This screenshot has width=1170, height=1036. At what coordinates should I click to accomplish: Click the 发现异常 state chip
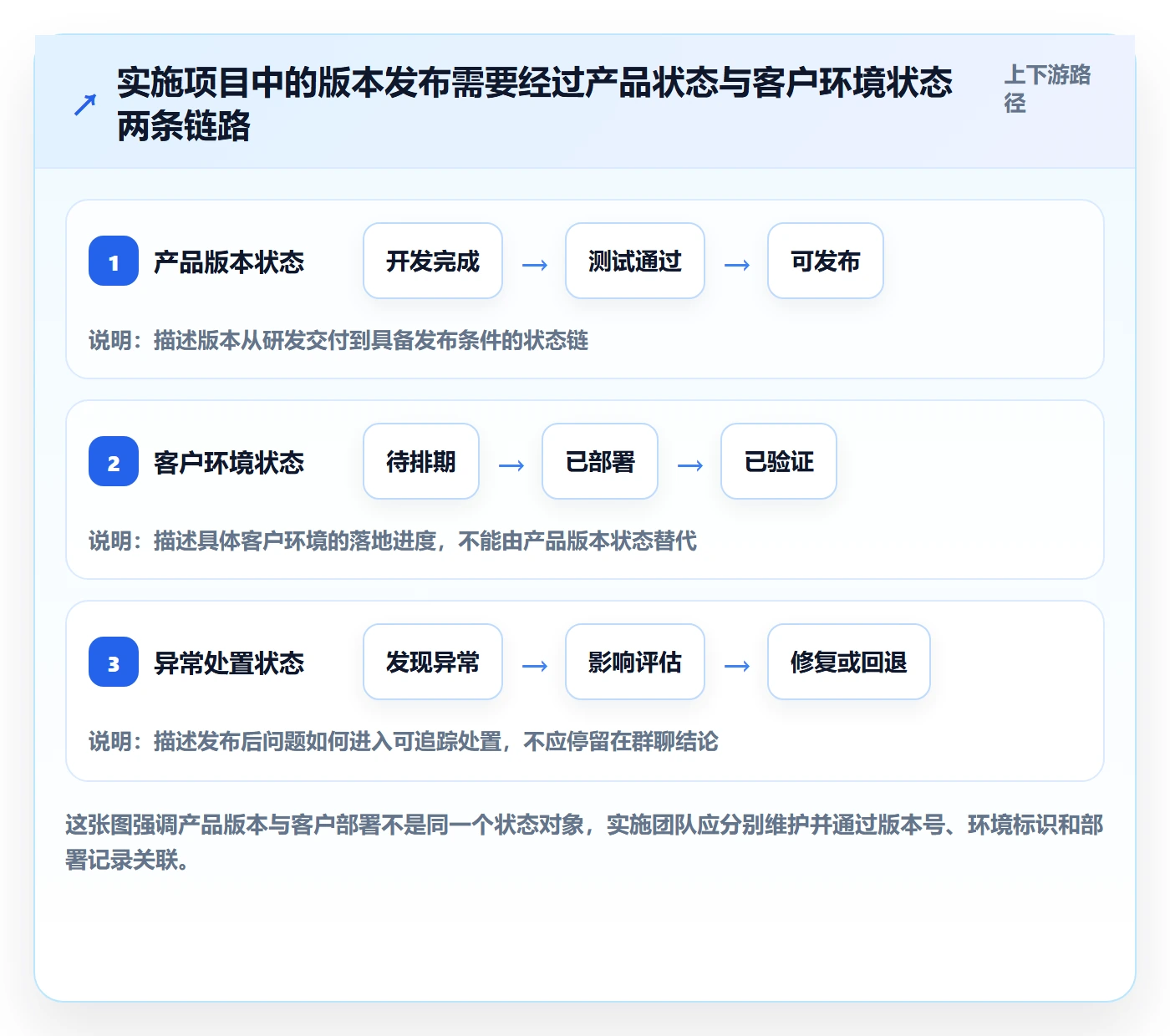click(433, 662)
